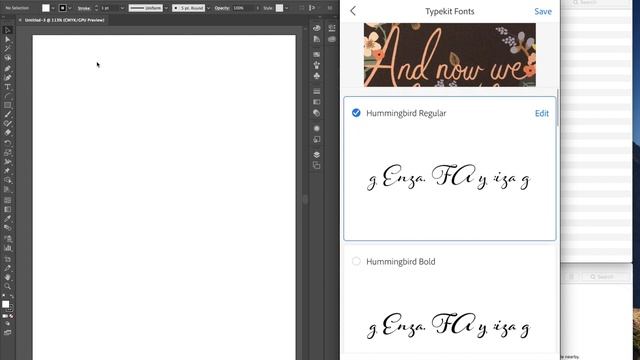
Task: Open the Brushes panel icon
Action: point(317,65)
